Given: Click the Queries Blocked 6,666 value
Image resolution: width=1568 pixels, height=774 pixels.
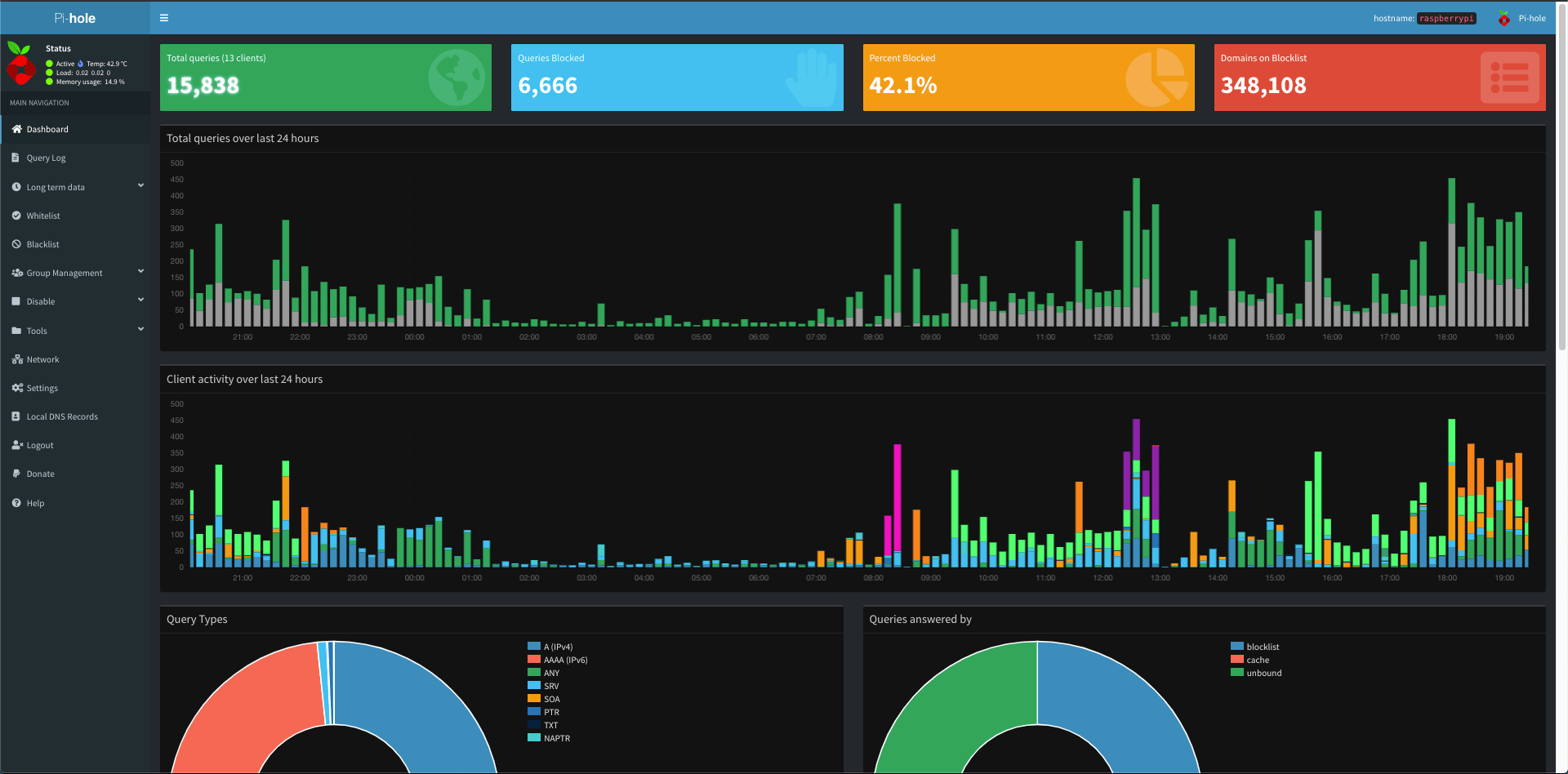Looking at the screenshot, I should click(x=548, y=86).
